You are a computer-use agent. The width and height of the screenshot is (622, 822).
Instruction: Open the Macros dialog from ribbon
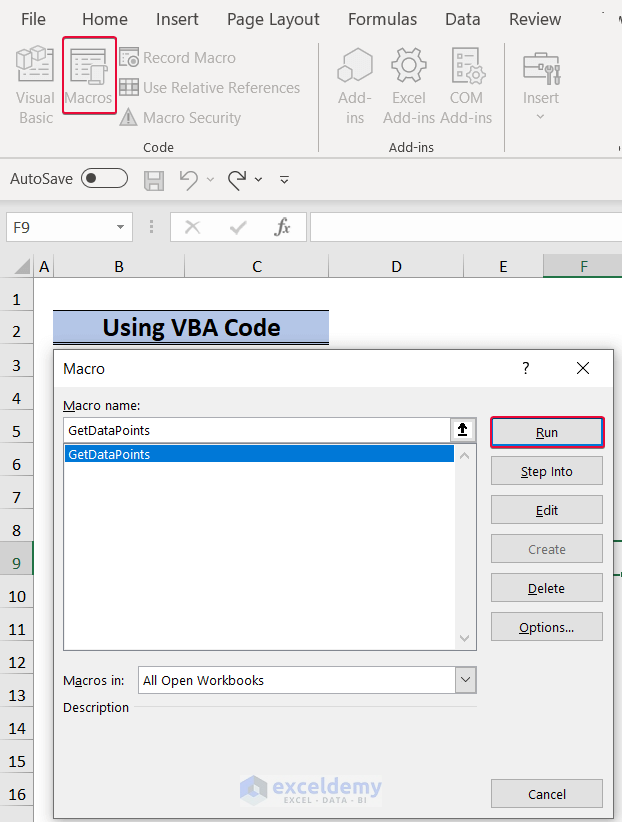(89, 75)
